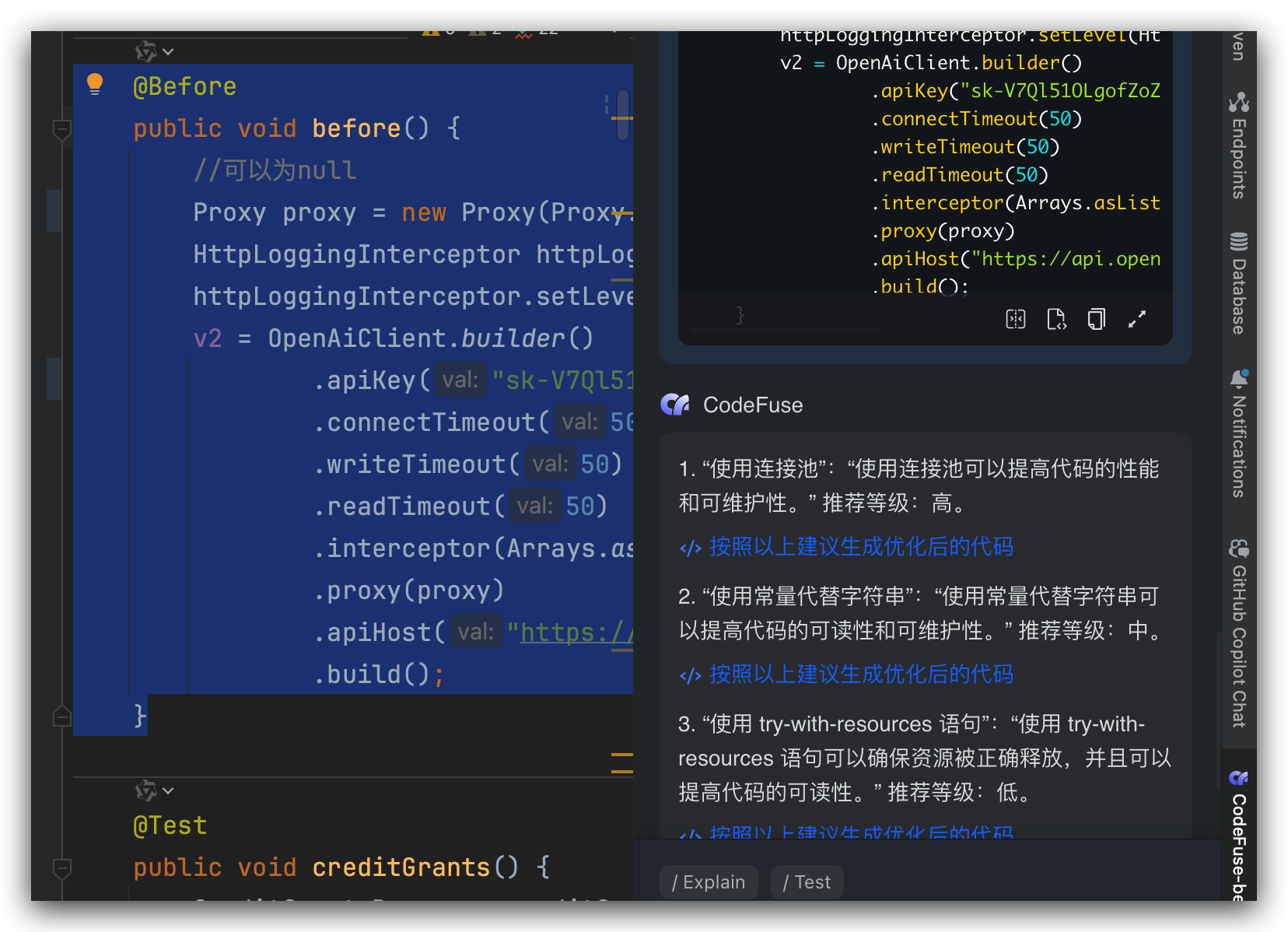Insert generated code using the file-with-code icon
This screenshot has height=932, width=1288.
(1056, 319)
